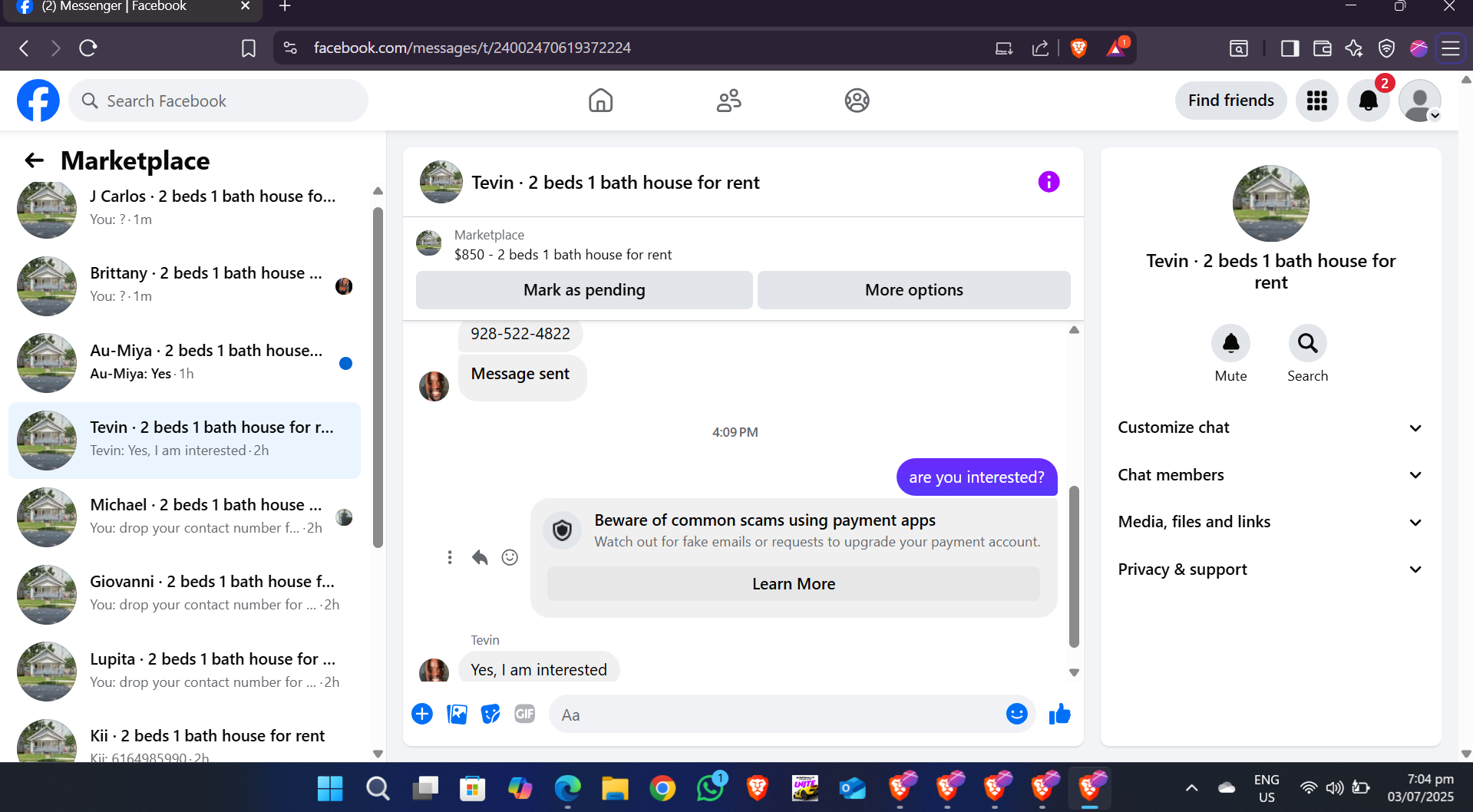Open the $850 Marketplace listing link
The width and height of the screenshot is (1473, 812).
coord(563,255)
